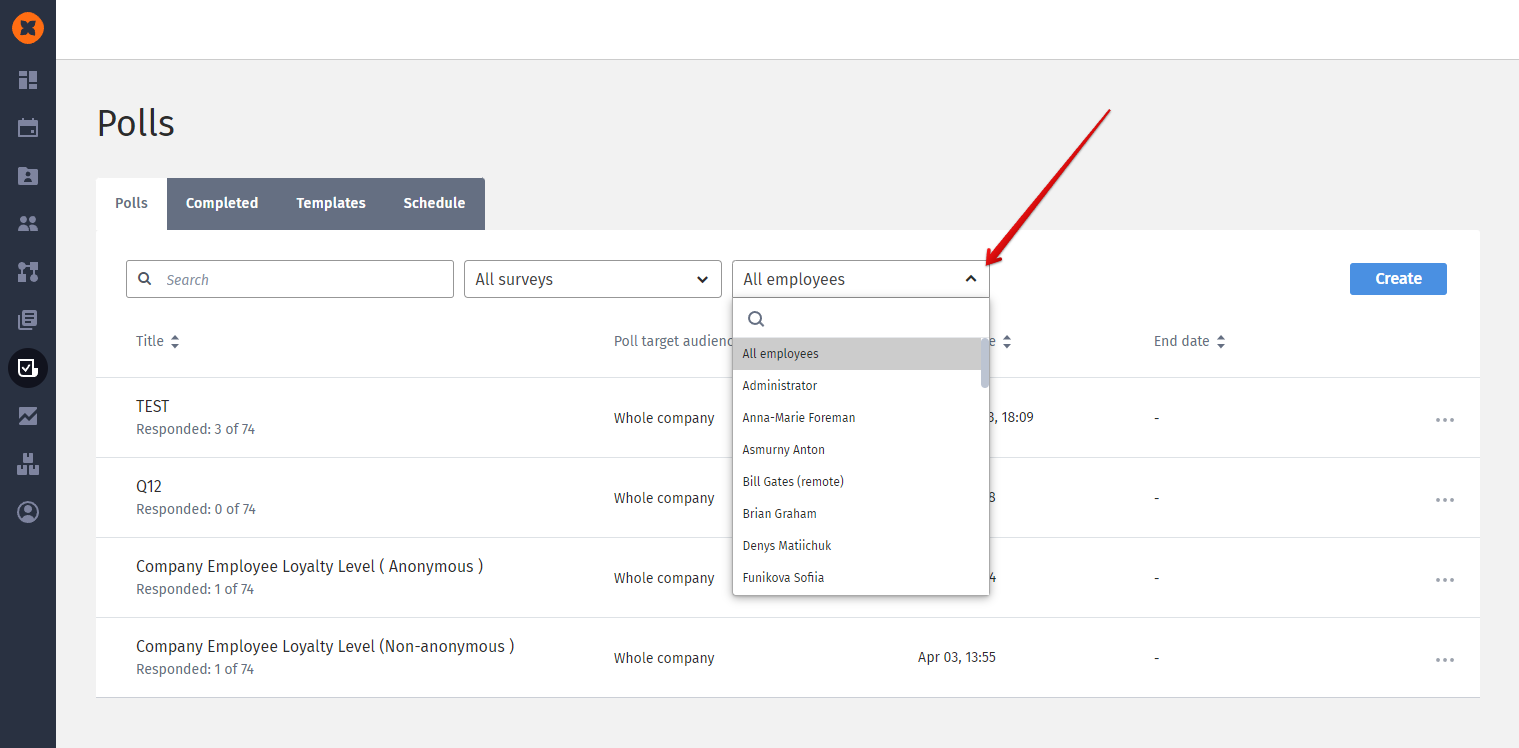Open Company Employee Loyalty Level (Non-anonymous ) poll
This screenshot has height=748, width=1519.
click(325, 646)
